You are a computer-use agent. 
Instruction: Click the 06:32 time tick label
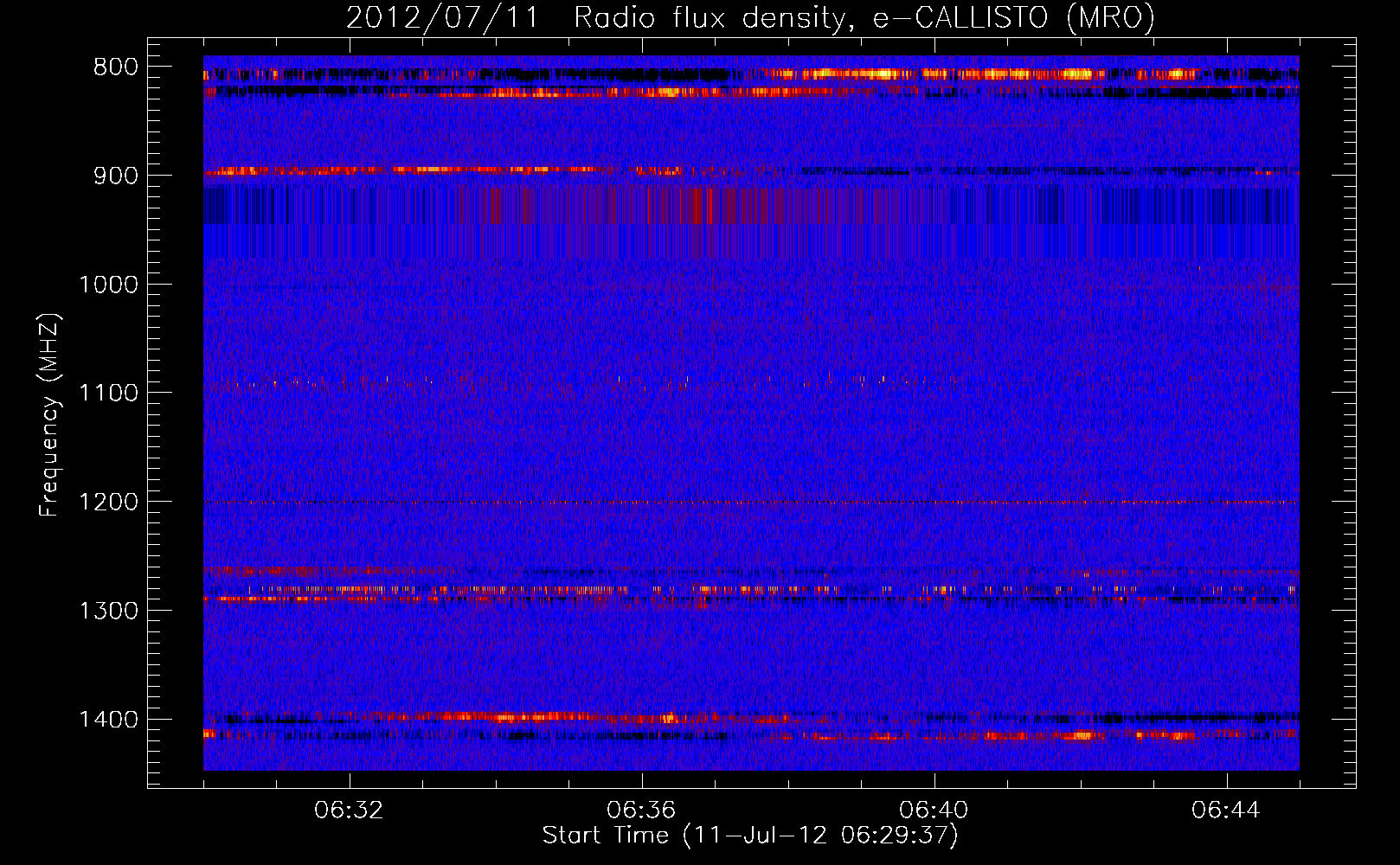pyautogui.click(x=349, y=811)
